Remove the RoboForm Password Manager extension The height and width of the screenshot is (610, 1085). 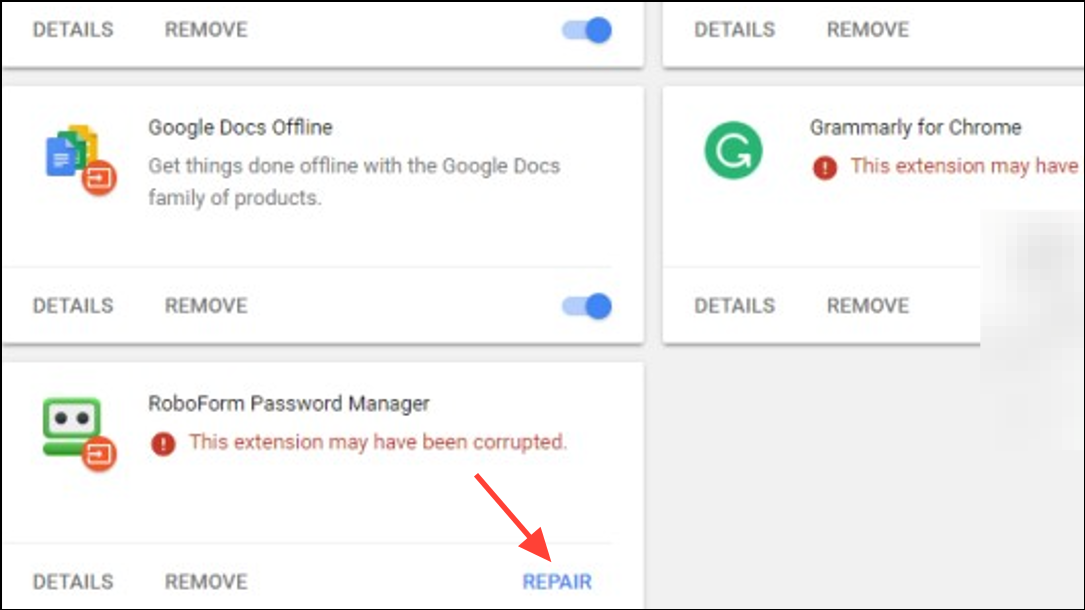[206, 582]
